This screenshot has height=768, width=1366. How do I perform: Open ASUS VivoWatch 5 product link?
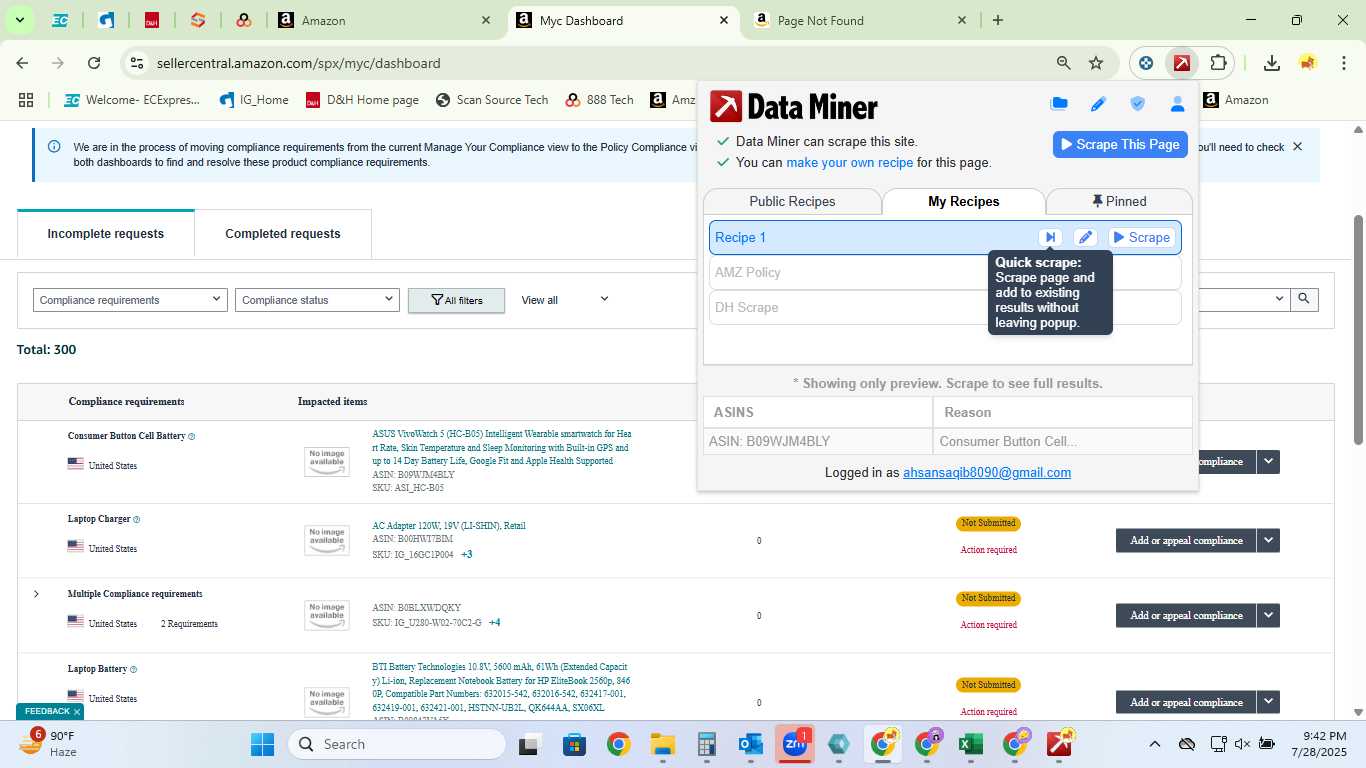(501, 447)
